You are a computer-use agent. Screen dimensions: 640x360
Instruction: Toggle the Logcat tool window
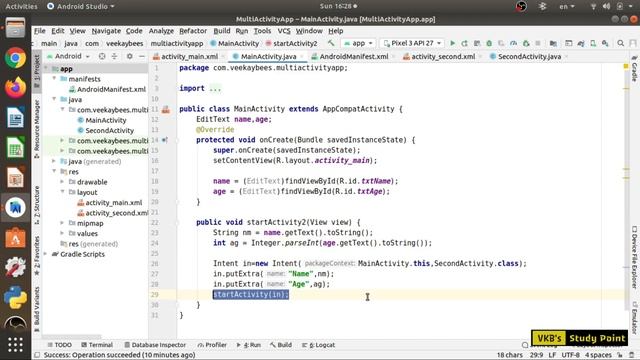318,345
